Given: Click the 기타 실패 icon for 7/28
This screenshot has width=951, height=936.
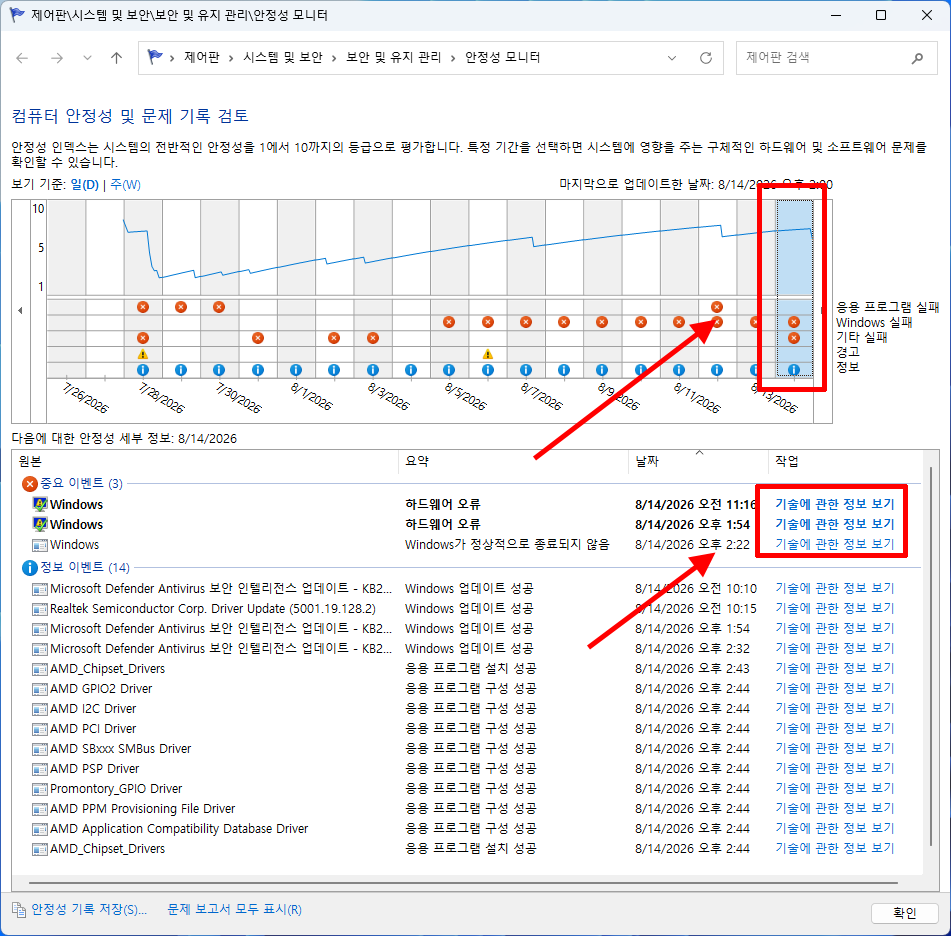Looking at the screenshot, I should click(143, 338).
